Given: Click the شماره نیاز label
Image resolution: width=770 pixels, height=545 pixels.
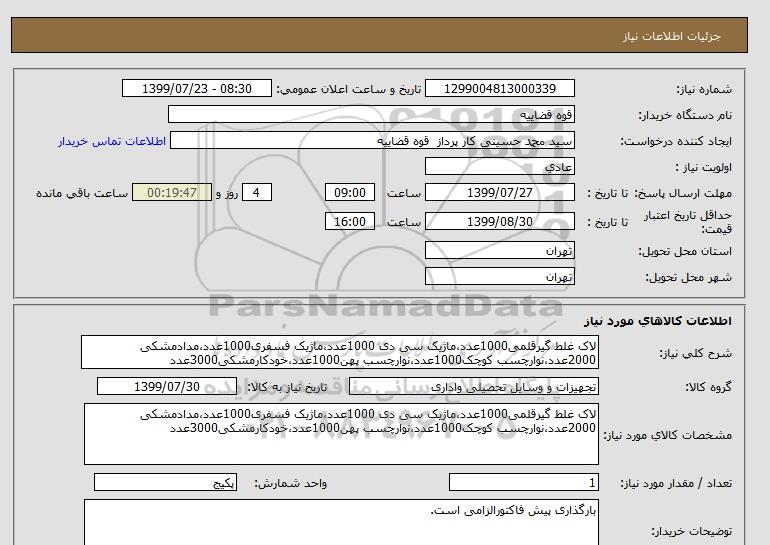Looking at the screenshot, I should [704, 89].
